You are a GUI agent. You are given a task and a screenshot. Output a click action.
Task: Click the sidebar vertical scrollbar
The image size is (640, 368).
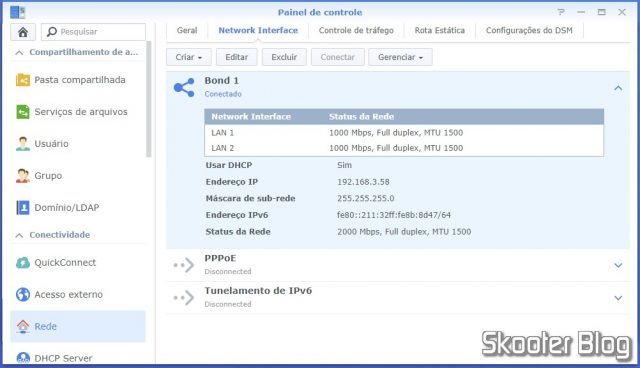tap(149, 99)
